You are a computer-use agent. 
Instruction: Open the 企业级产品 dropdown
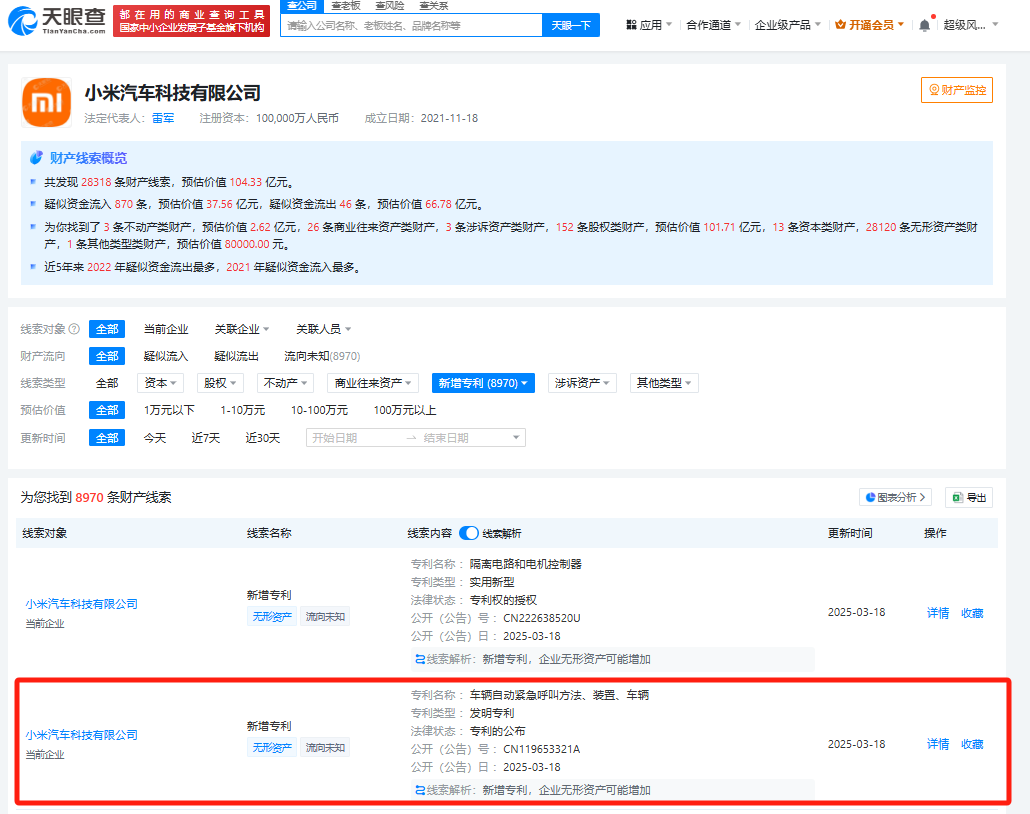tap(788, 25)
